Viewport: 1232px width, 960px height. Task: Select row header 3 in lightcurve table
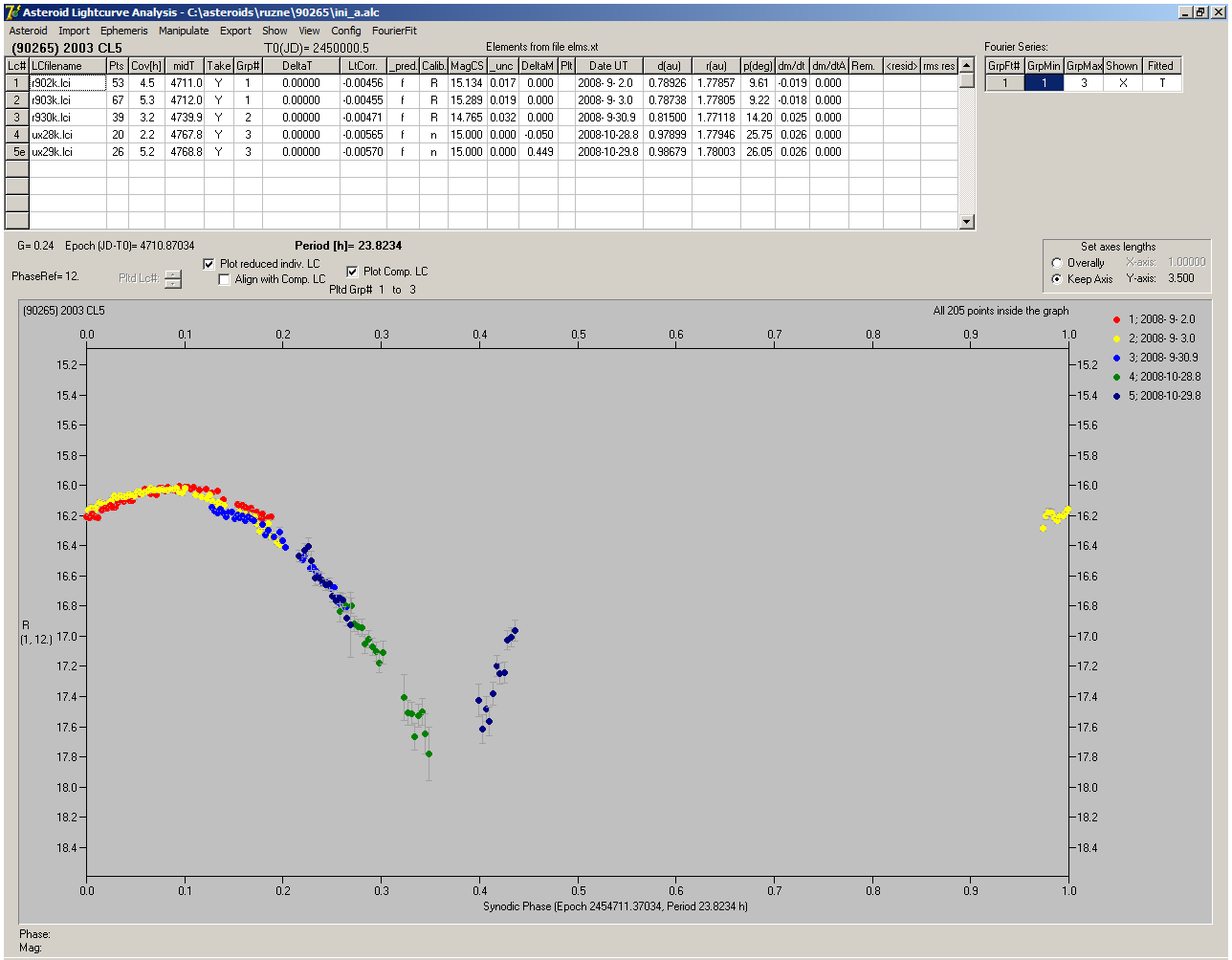(17, 118)
